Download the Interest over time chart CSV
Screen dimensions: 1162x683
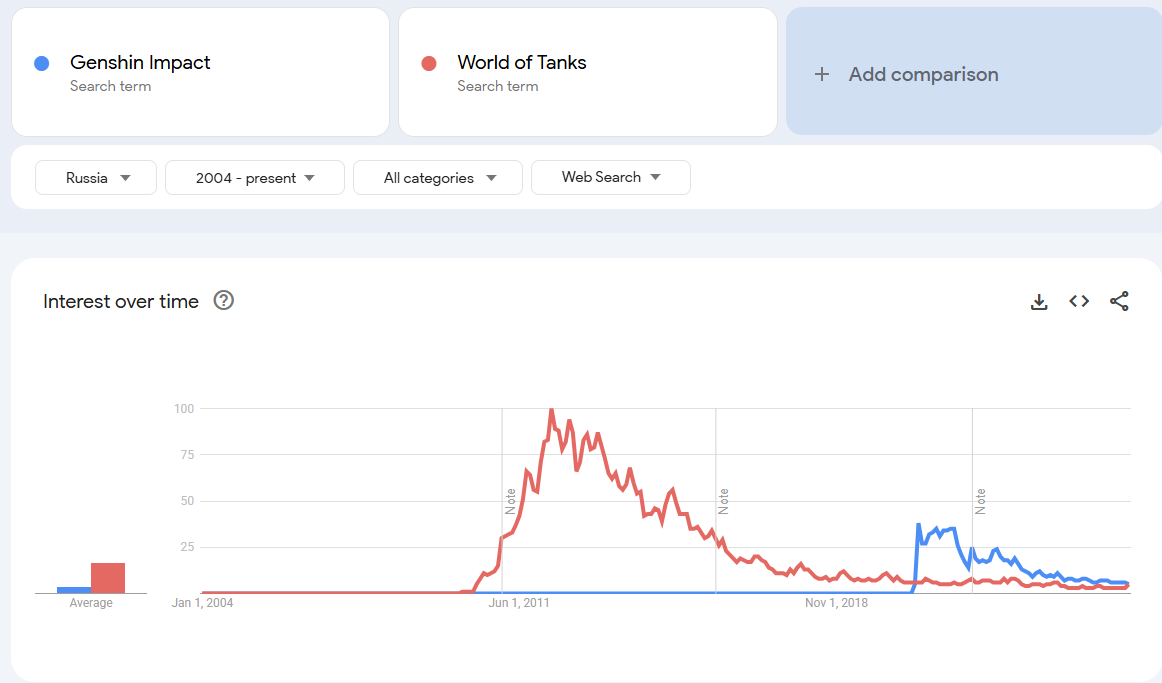(x=1039, y=302)
